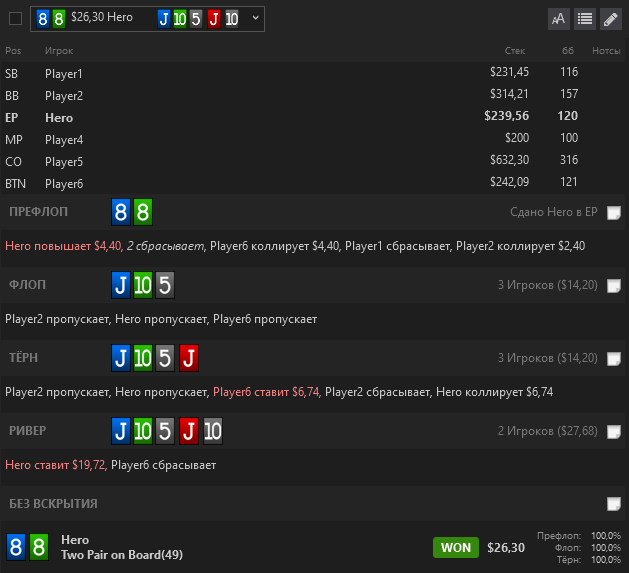Click the '$26,30 Hero' header text
Image resolution: width=629 pixels, height=573 pixels.
click(x=101, y=17)
